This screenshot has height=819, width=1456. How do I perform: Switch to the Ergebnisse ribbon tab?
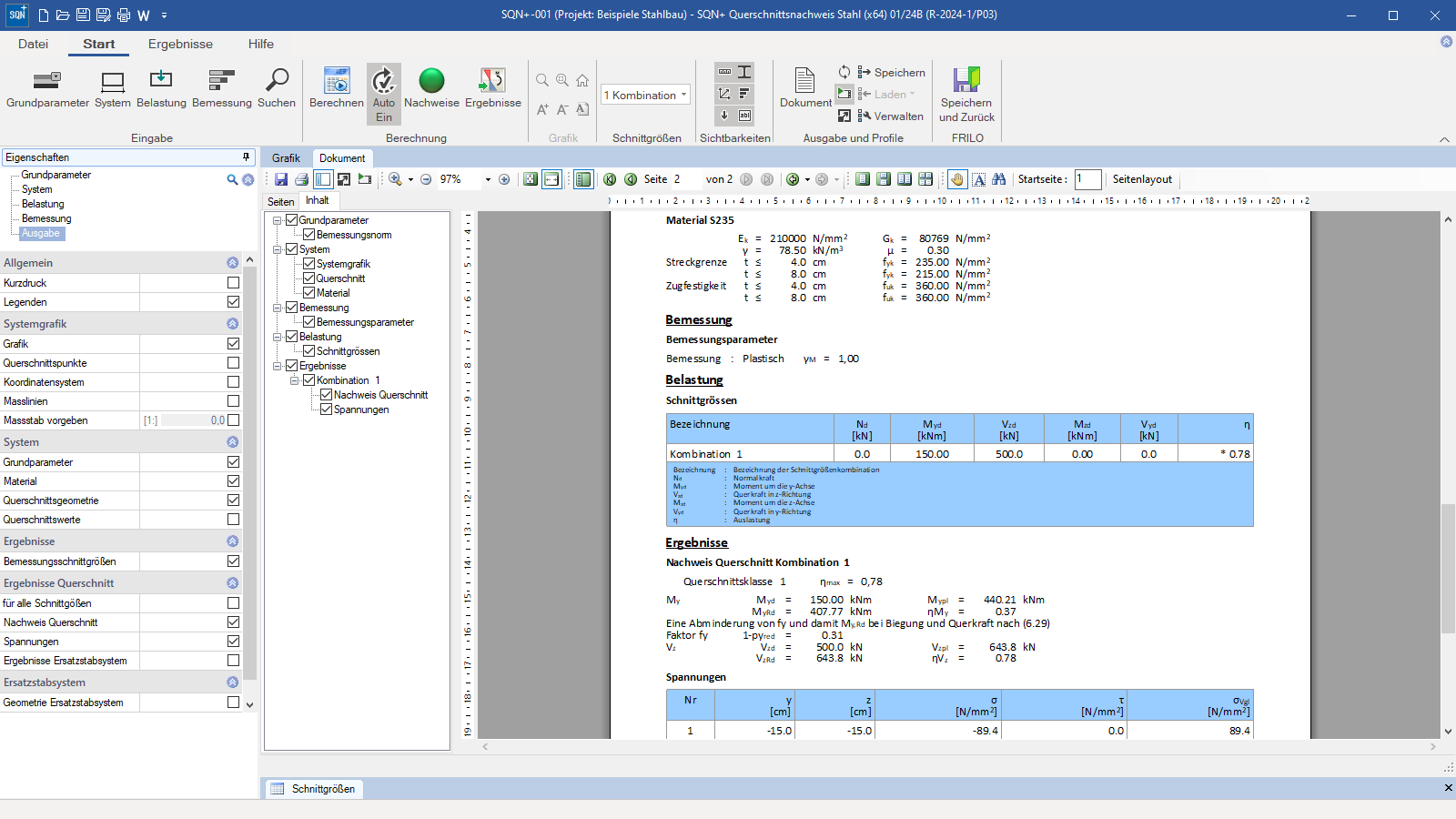point(180,44)
